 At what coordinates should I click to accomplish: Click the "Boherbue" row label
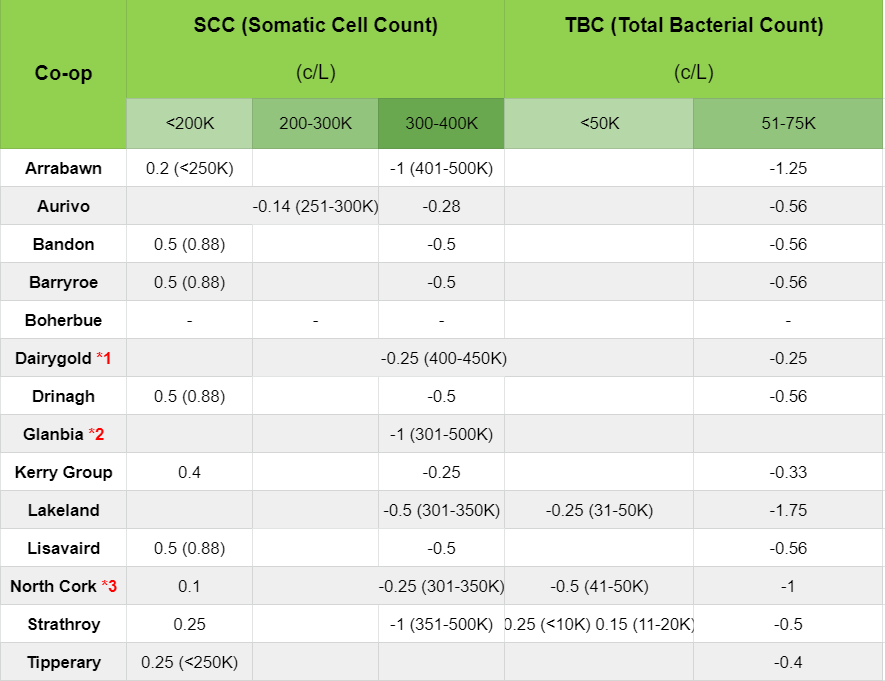tap(63, 320)
